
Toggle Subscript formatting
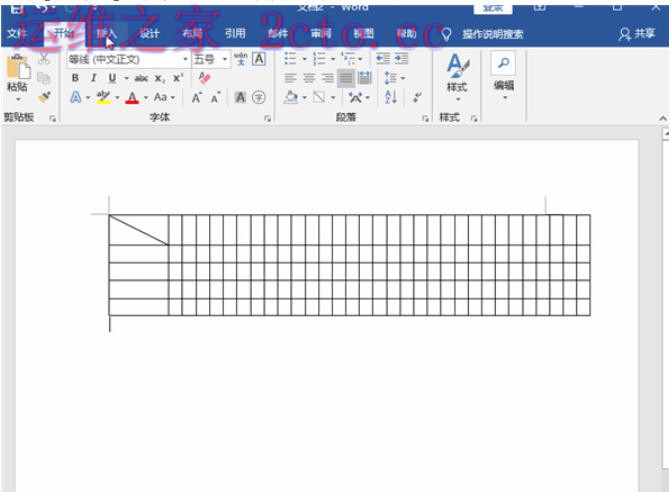pos(159,79)
